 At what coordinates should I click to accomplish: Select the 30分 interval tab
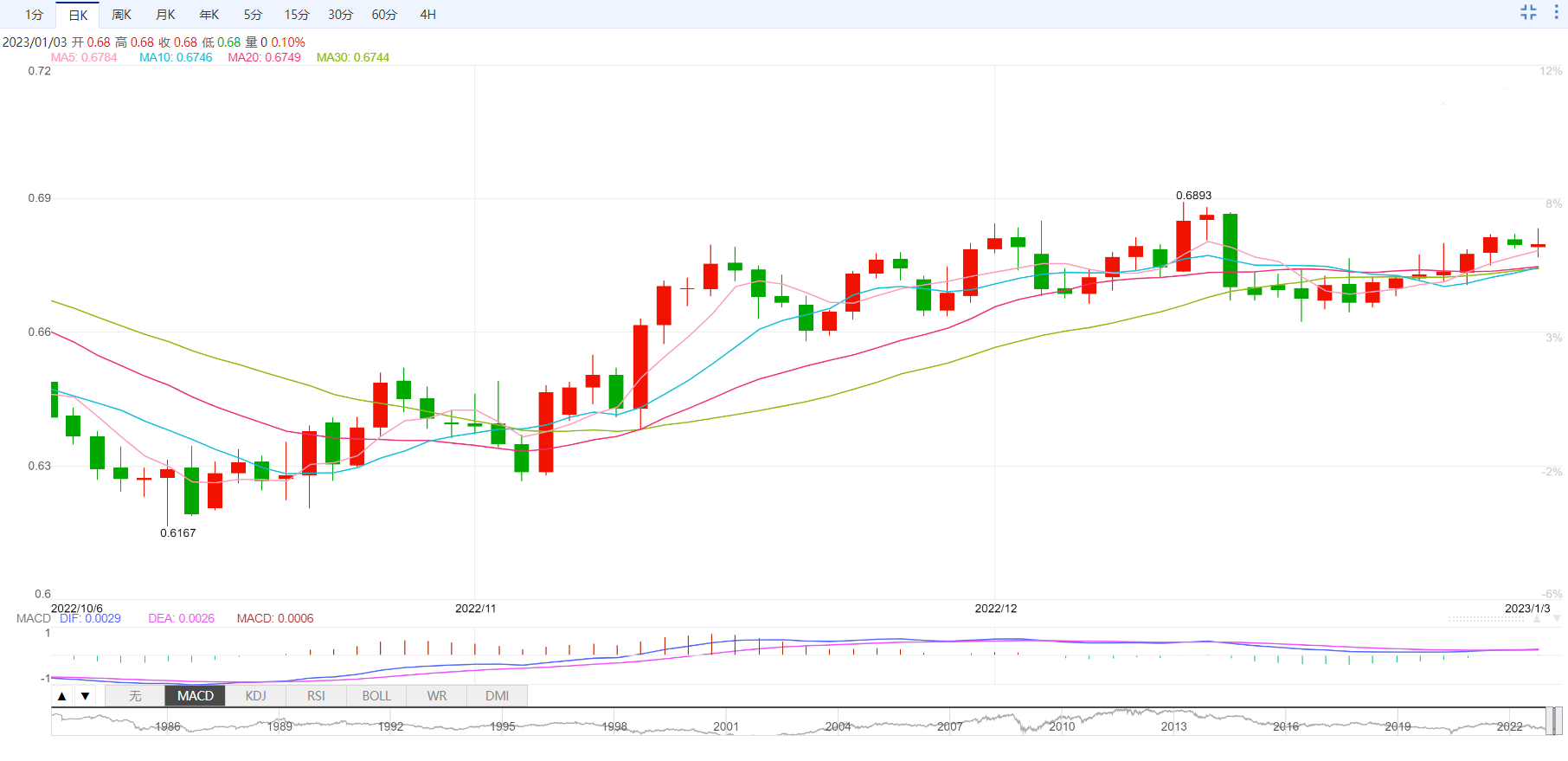(340, 15)
